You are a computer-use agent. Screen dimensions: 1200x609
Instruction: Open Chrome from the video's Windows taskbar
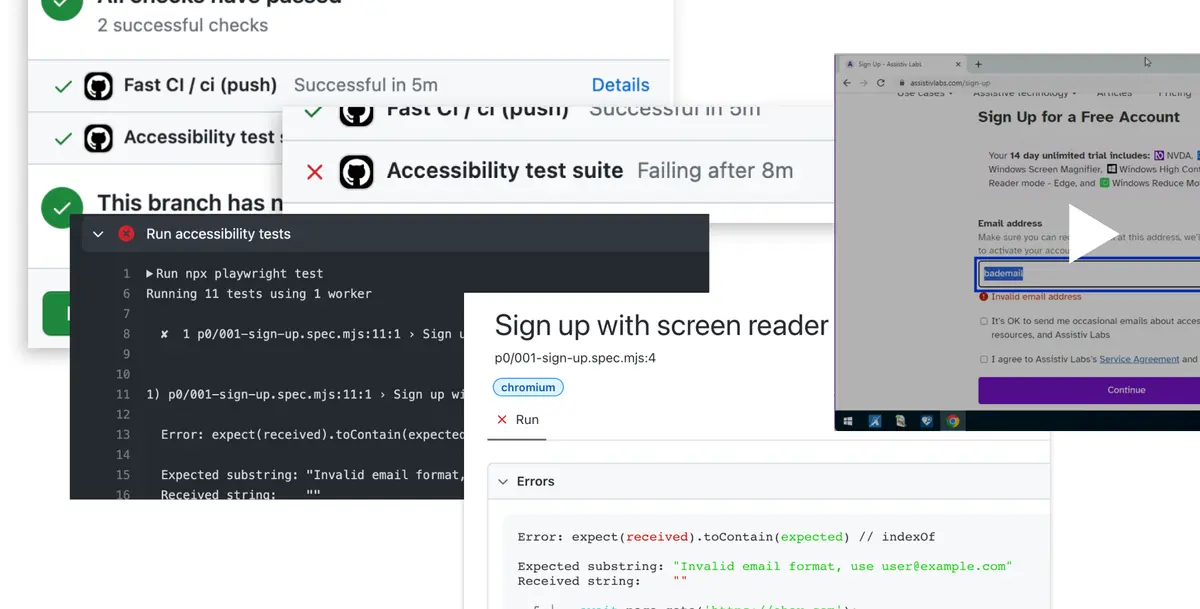(953, 421)
